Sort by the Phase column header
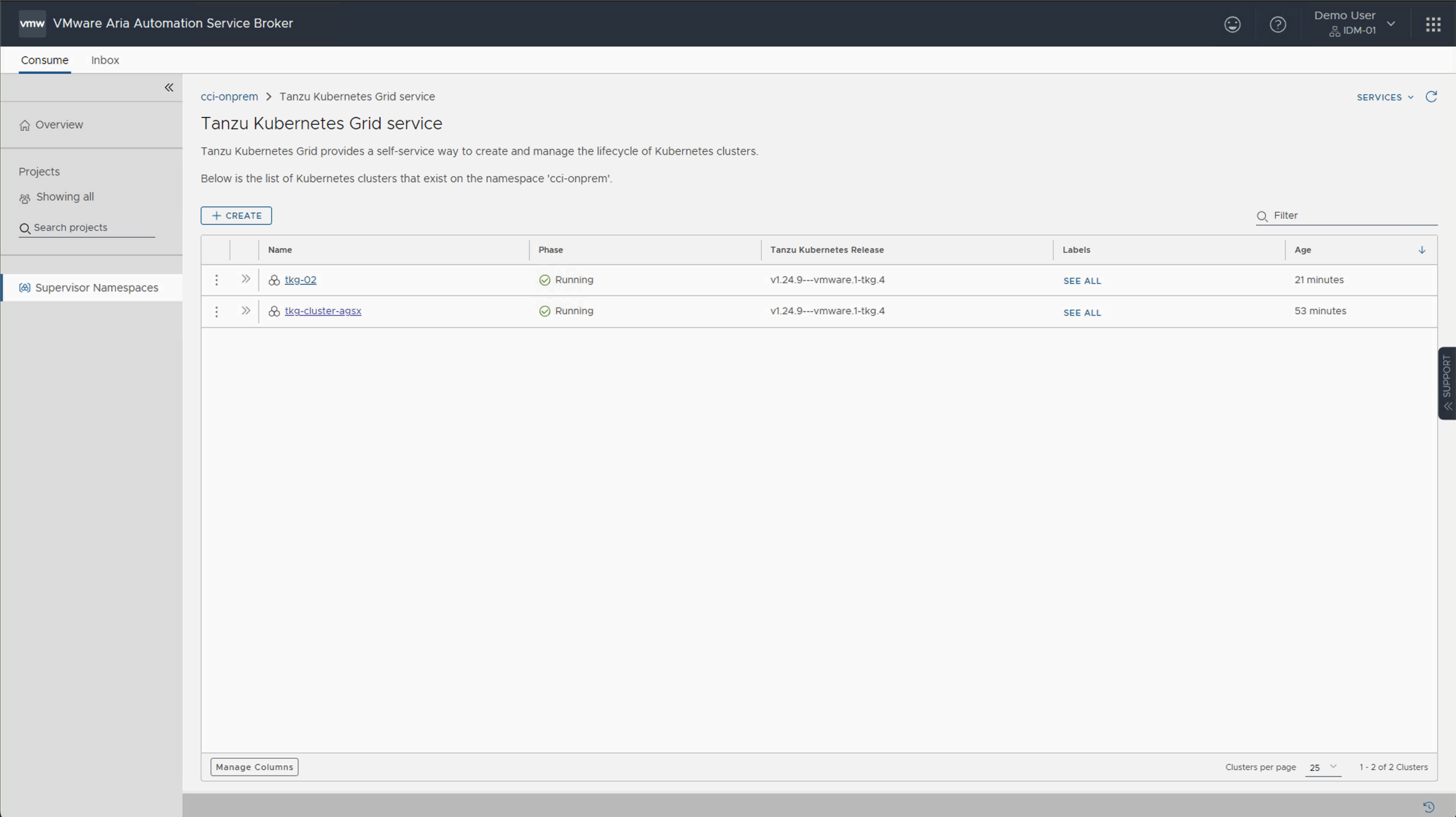 pos(551,250)
